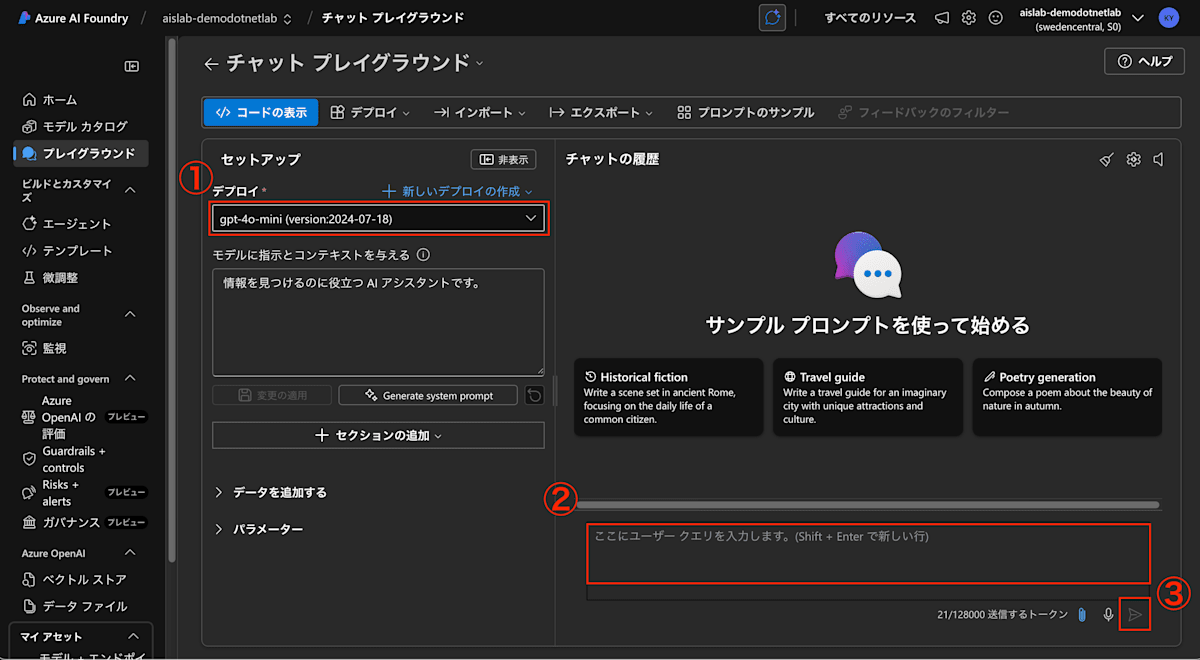Hide setup panel with 非表示 button
The width and height of the screenshot is (1200, 660).
pyautogui.click(x=504, y=159)
